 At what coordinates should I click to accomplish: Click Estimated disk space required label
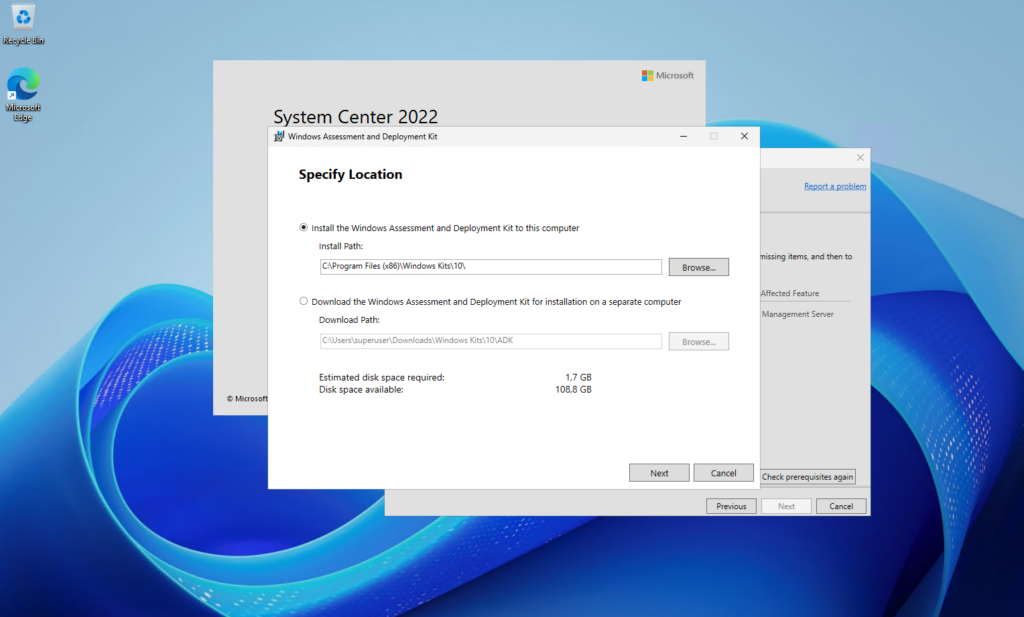tap(381, 377)
